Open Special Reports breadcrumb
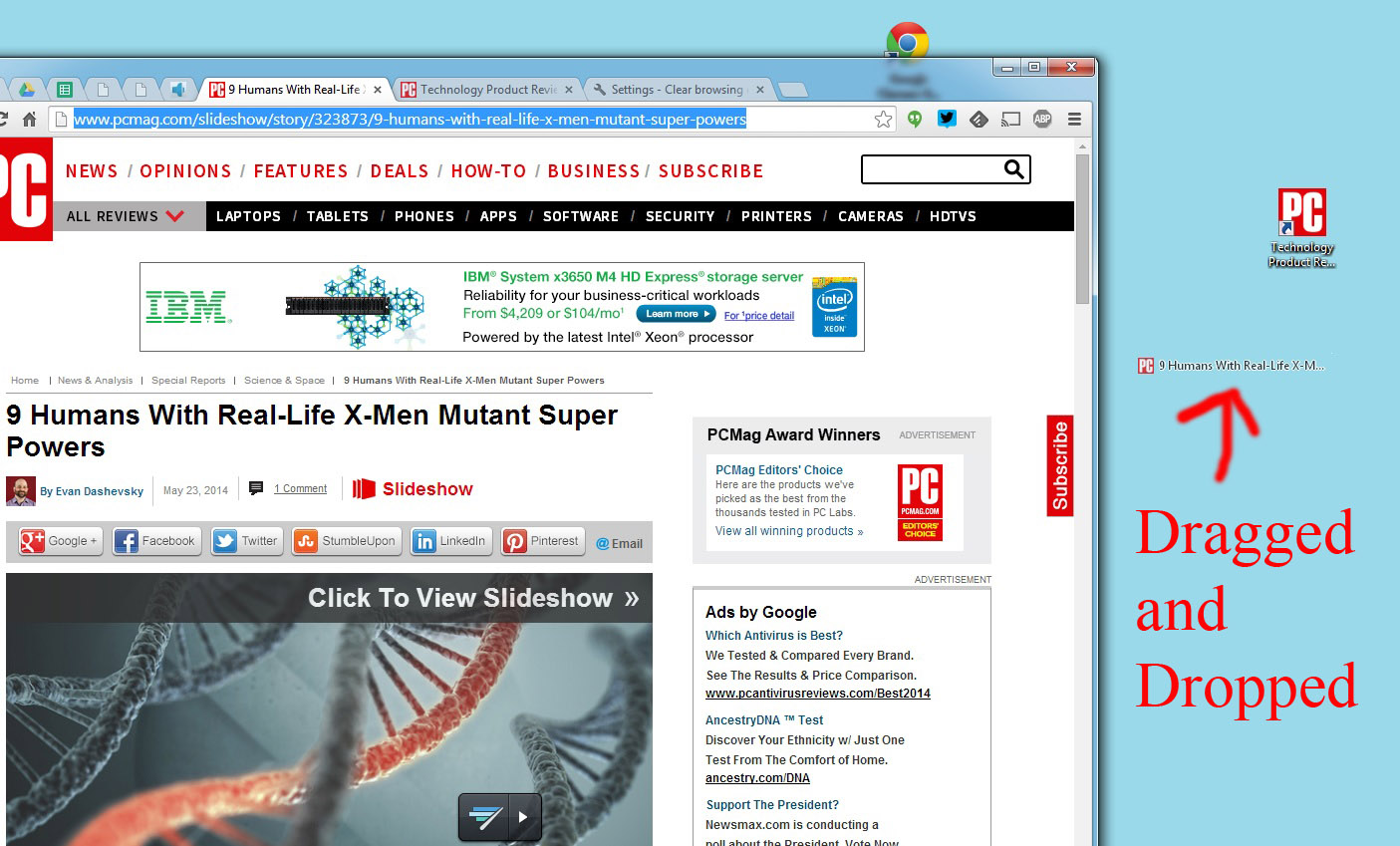Viewport: 1400px width, 846px height. [188, 380]
